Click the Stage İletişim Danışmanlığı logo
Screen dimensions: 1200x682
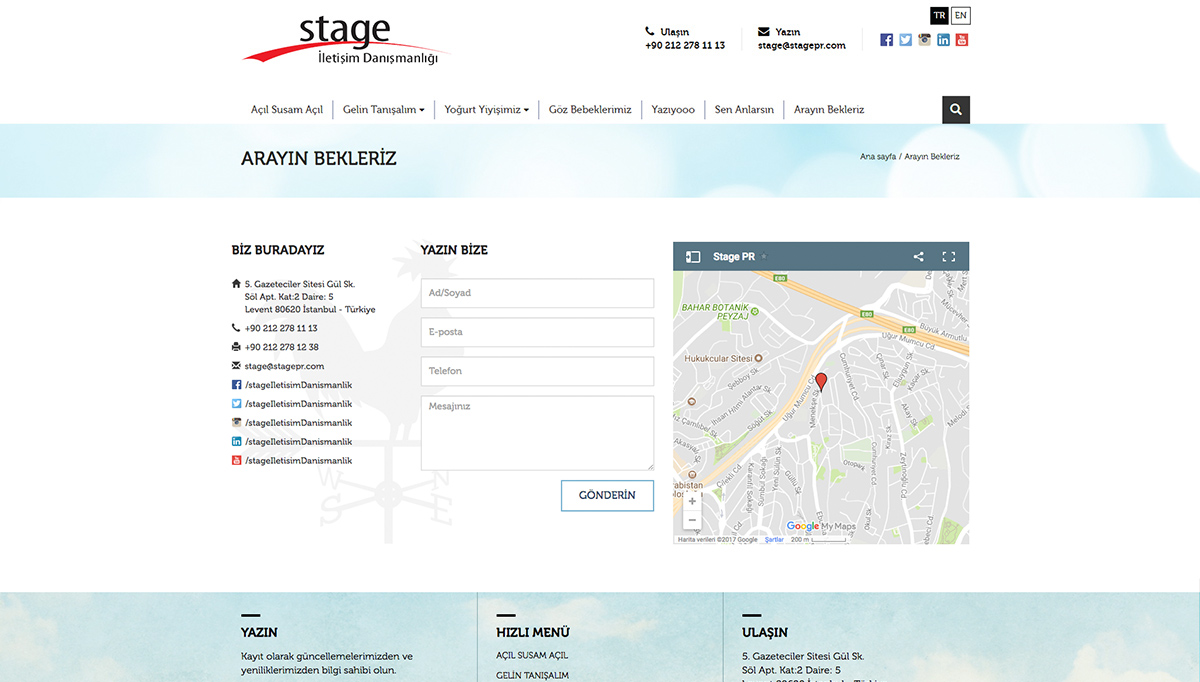click(345, 42)
